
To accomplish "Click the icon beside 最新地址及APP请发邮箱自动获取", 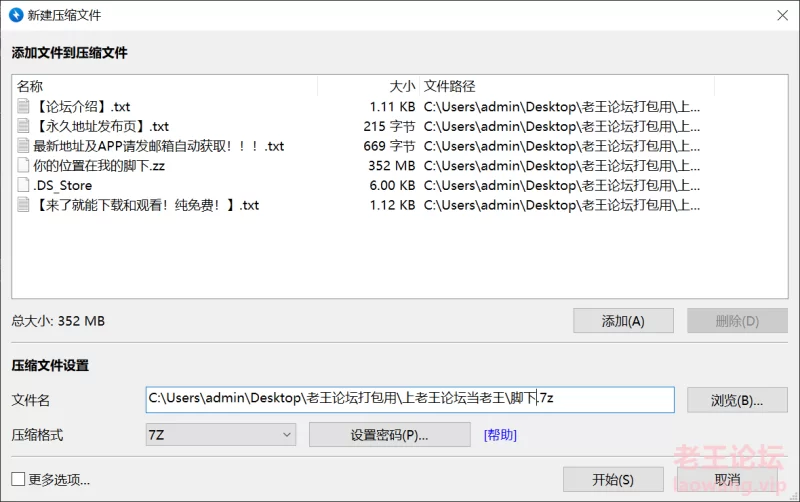I will [23, 146].
